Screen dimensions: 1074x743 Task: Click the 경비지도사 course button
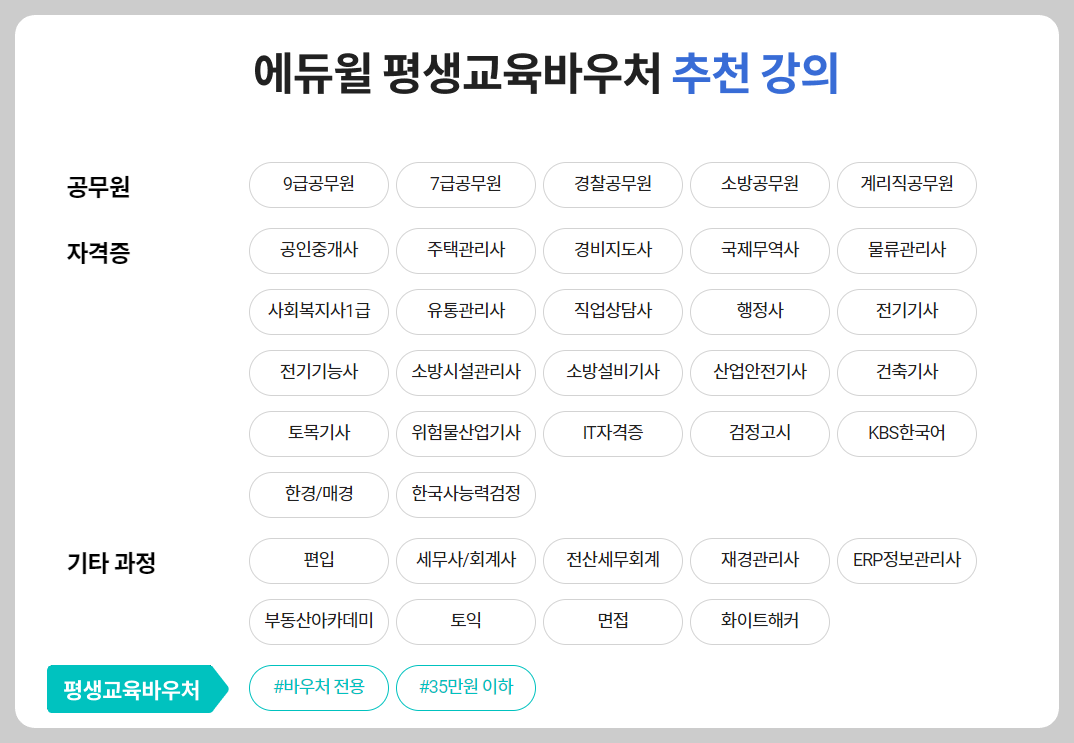[x=612, y=251]
